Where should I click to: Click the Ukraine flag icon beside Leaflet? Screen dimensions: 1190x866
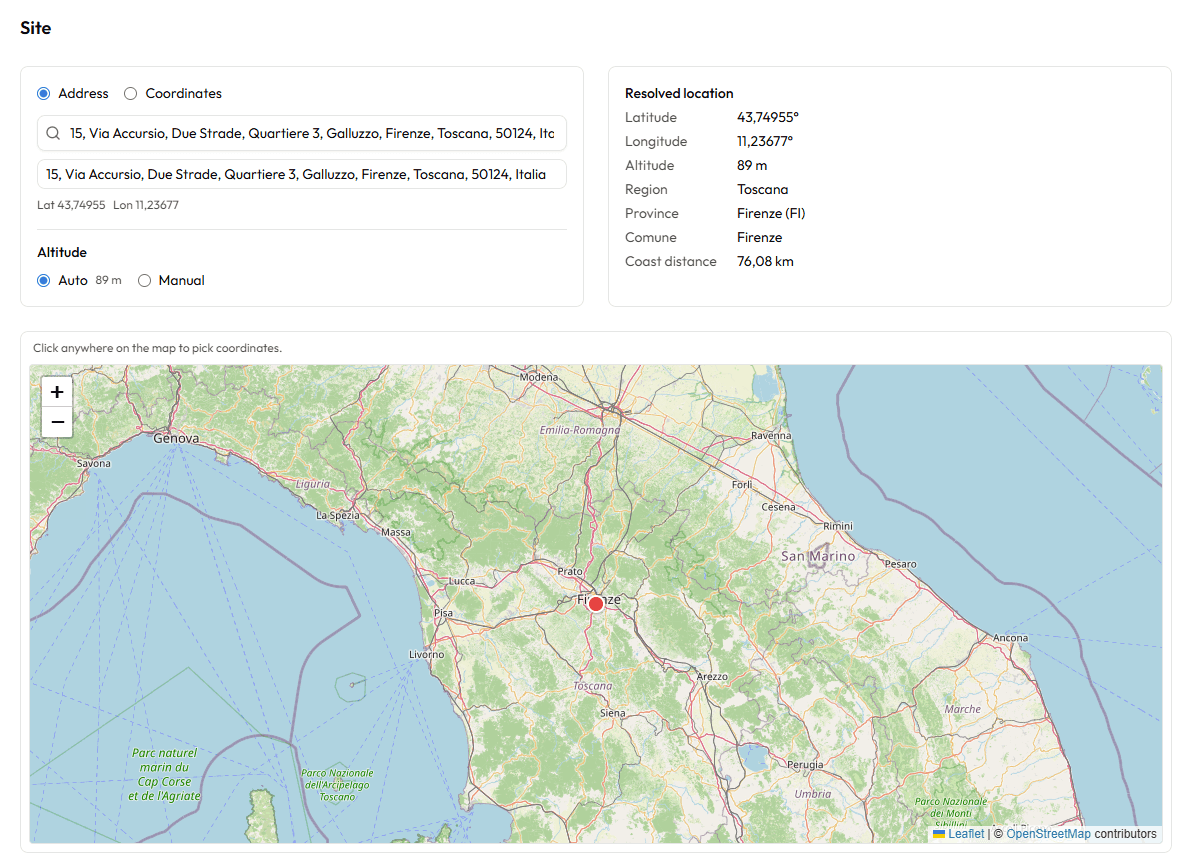tap(939, 834)
